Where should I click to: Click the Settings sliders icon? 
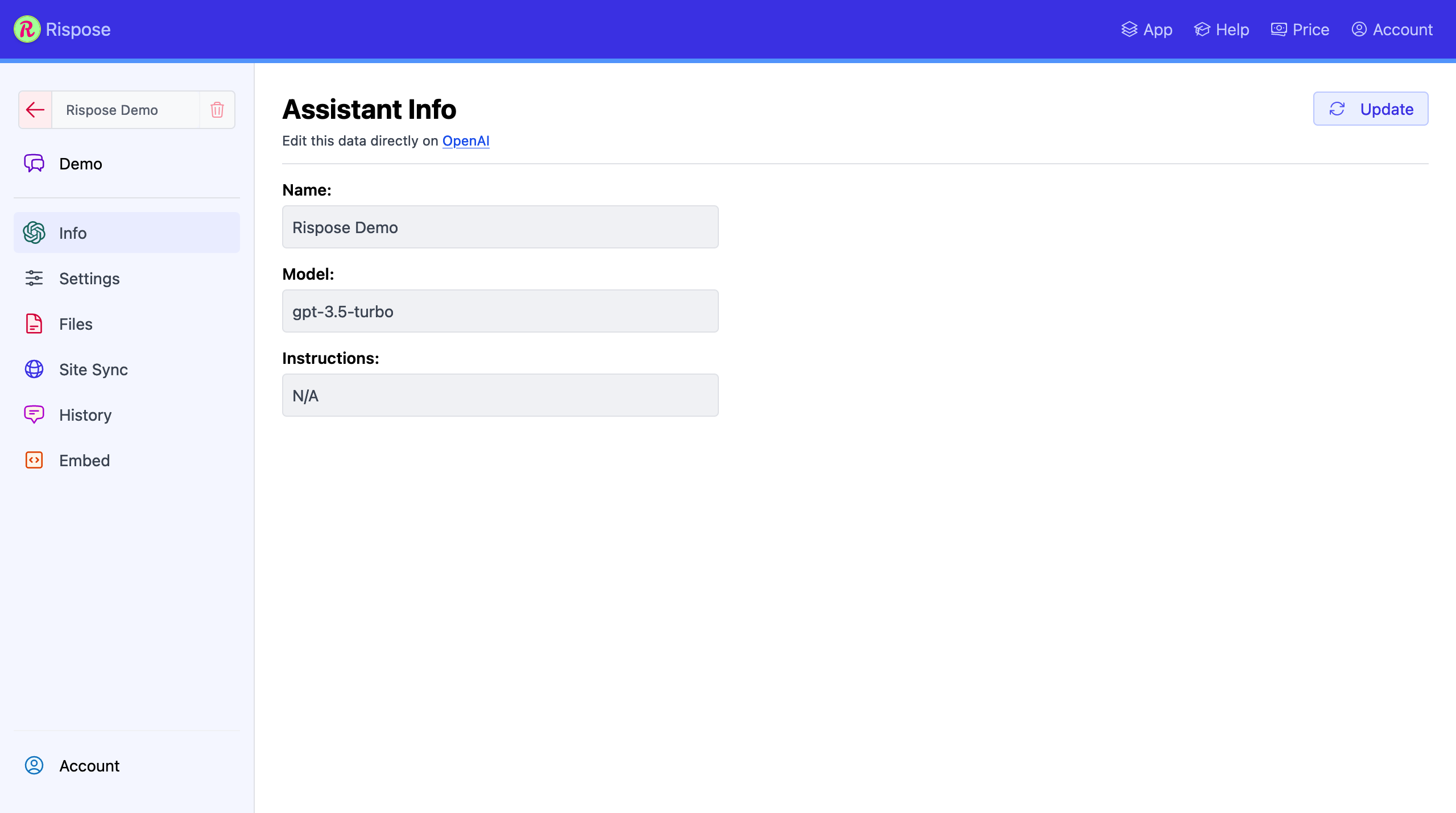click(34, 279)
